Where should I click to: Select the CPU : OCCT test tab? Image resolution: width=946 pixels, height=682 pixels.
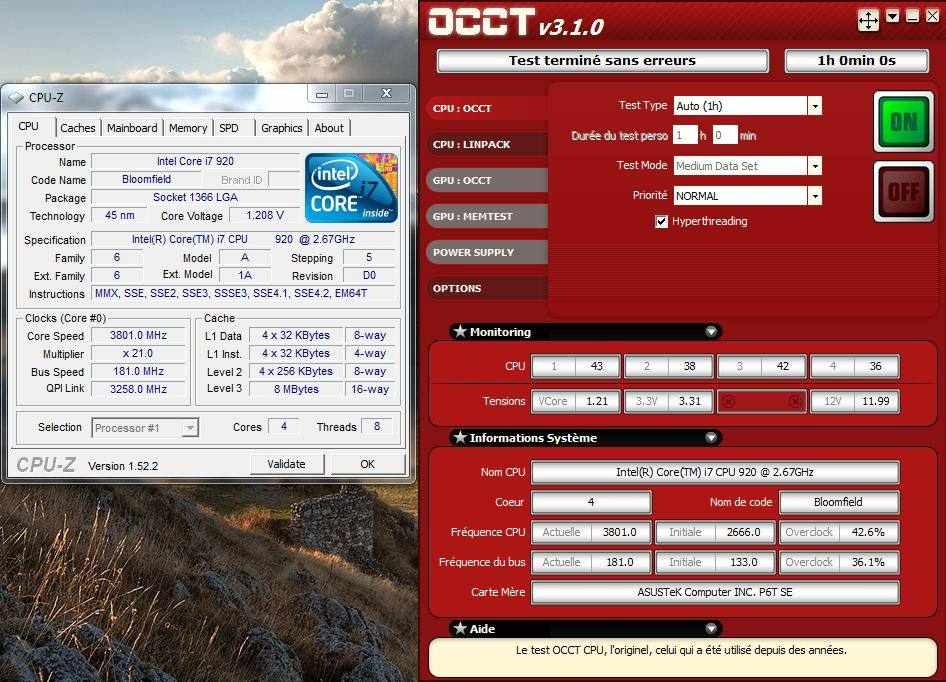[x=487, y=109]
